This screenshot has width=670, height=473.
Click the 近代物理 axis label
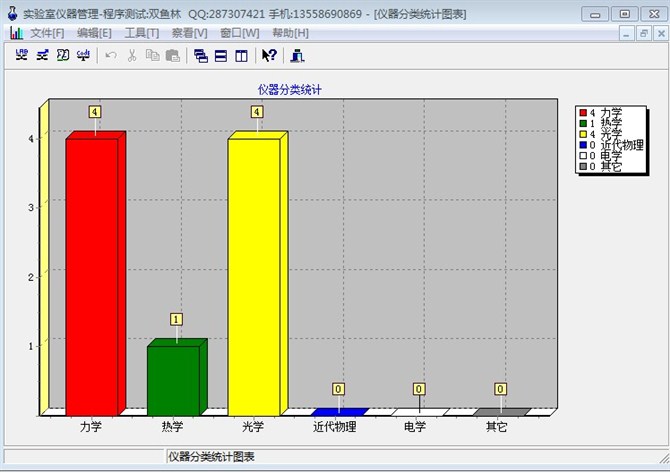click(335, 426)
